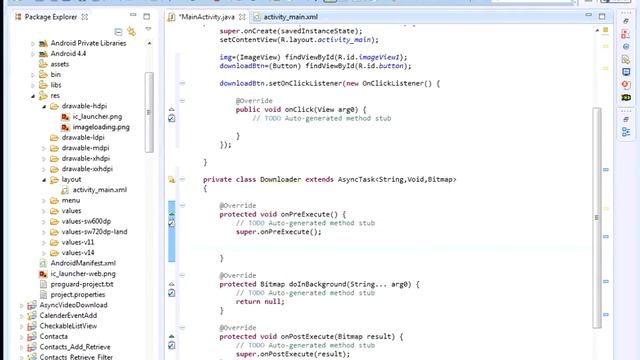
Task: Expand the drawable-xhdpi folder
Action: [x=44, y=159]
